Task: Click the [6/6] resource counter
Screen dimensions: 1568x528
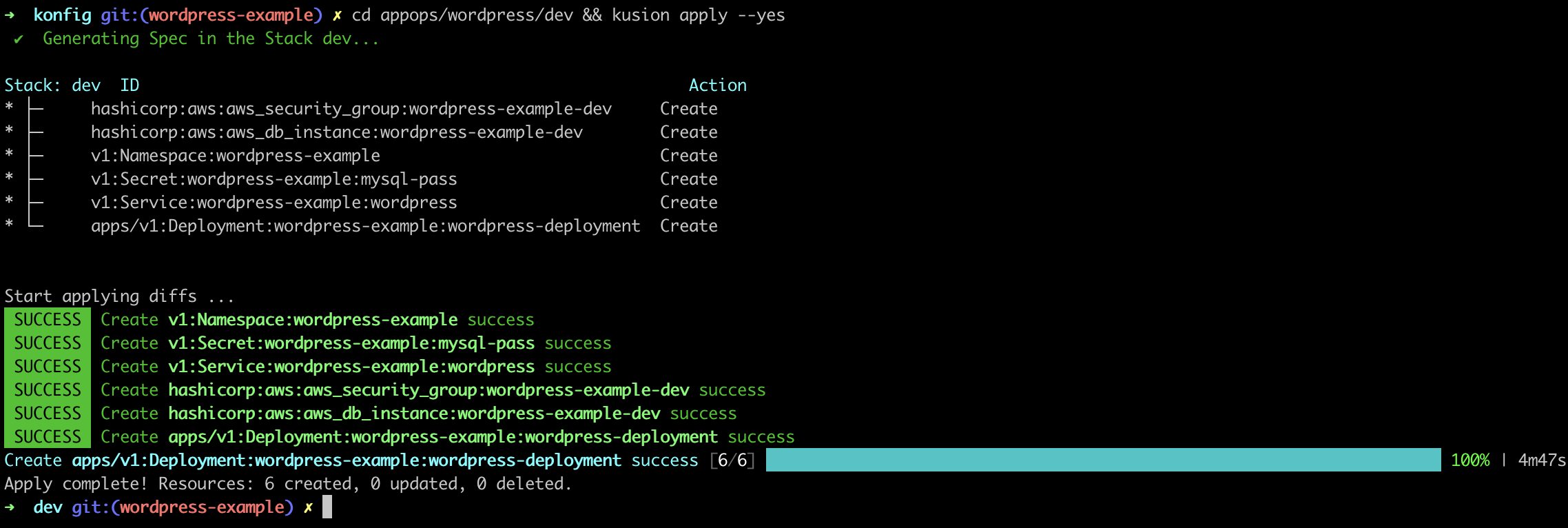Action: pyautogui.click(x=732, y=460)
